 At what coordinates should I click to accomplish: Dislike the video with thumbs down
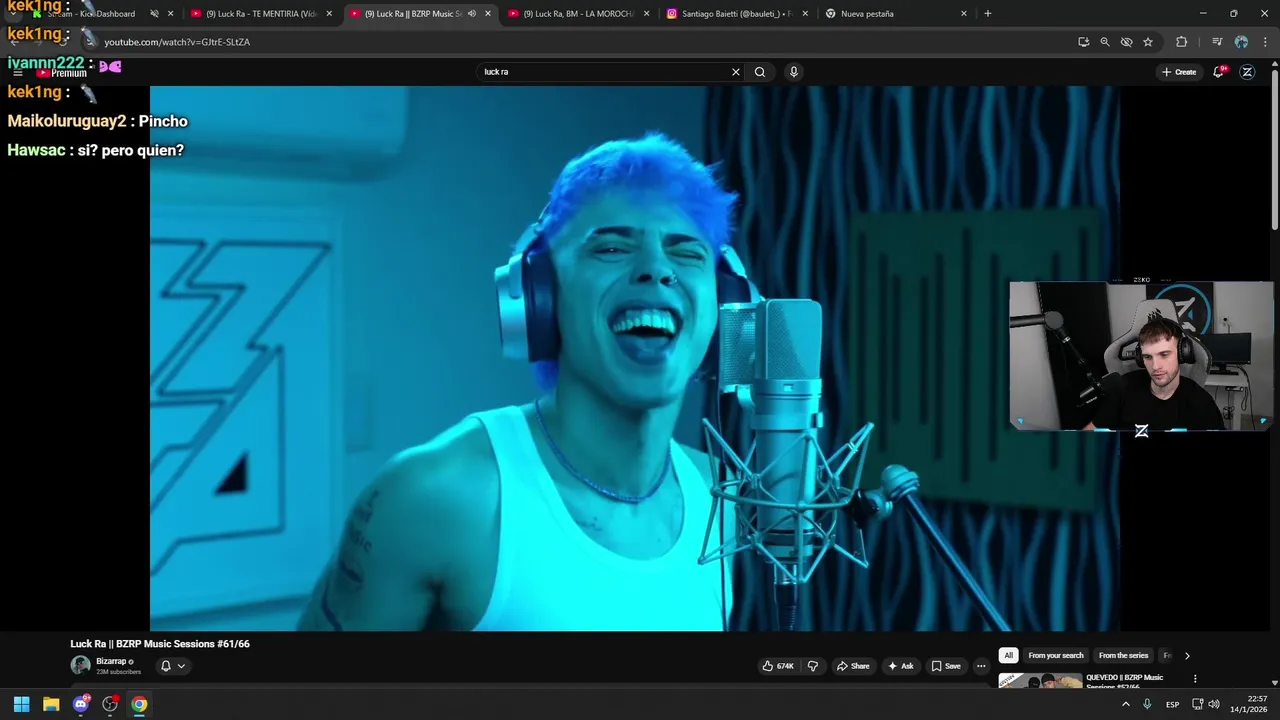813,666
